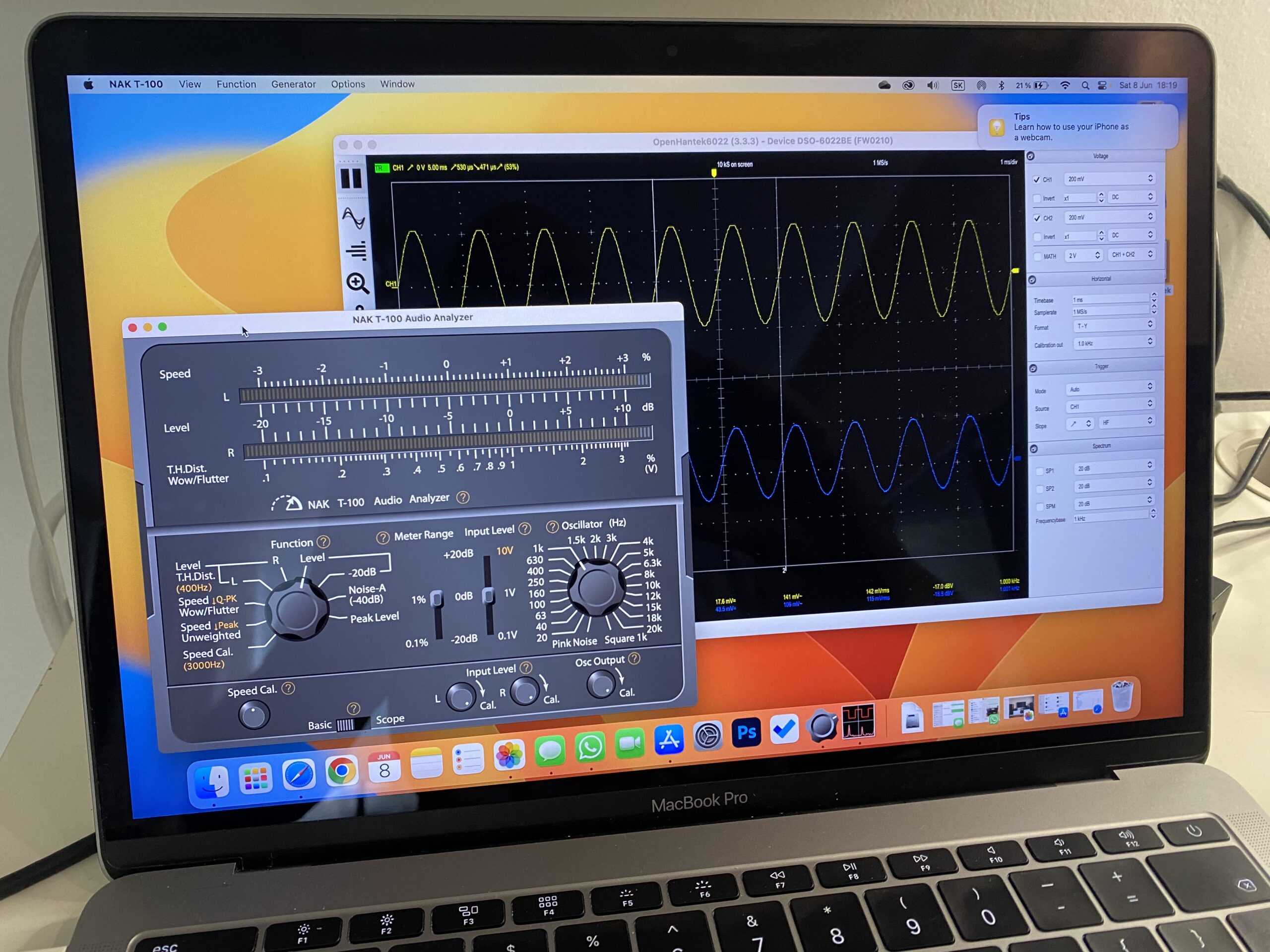This screenshot has height=952, width=1270.
Task: Uncheck the CH2 channel checkbox
Action: pos(1037,218)
